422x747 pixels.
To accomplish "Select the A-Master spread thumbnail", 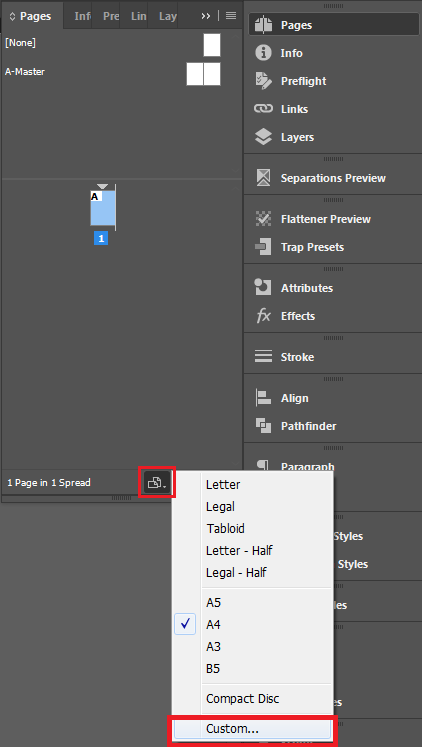I will pyautogui.click(x=203, y=74).
